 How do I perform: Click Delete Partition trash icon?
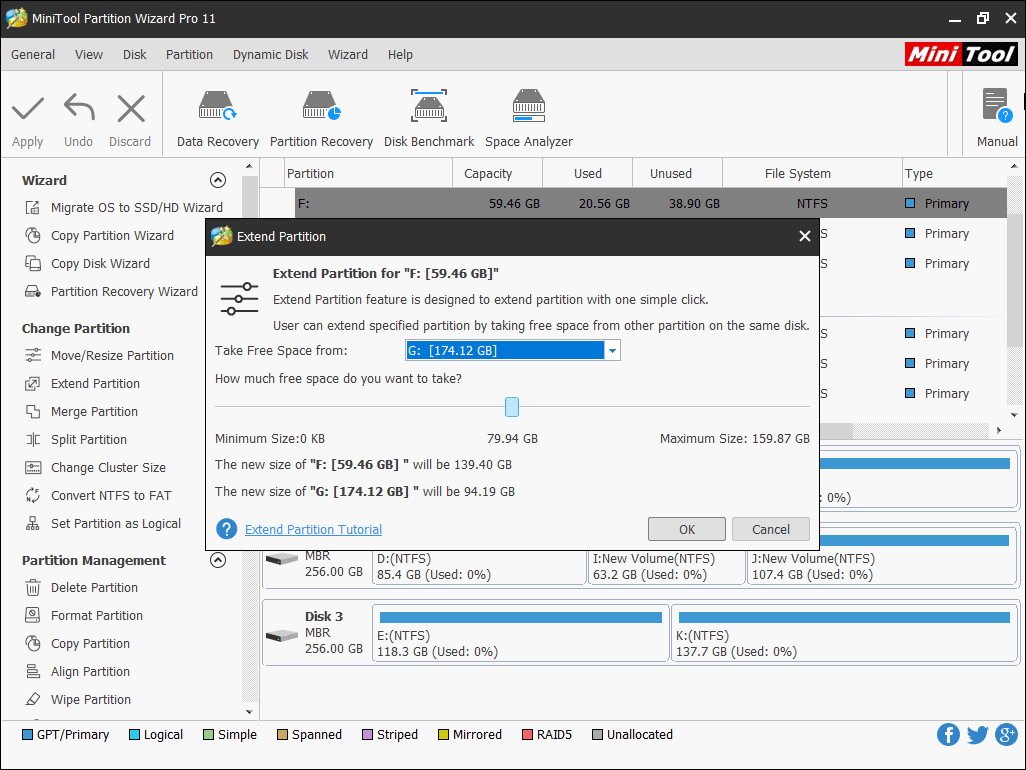[x=33, y=587]
